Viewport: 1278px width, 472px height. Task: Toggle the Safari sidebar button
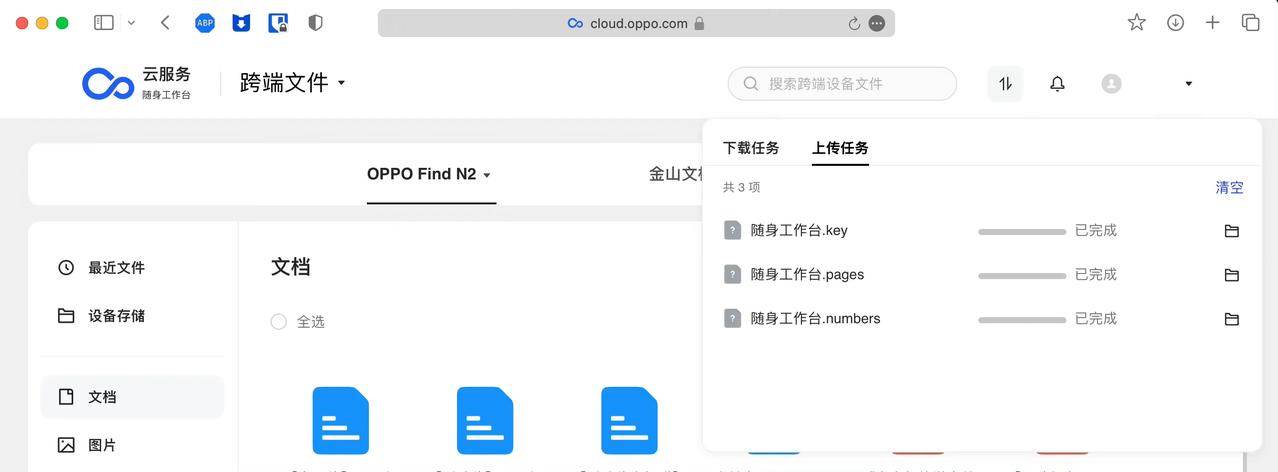tap(104, 22)
